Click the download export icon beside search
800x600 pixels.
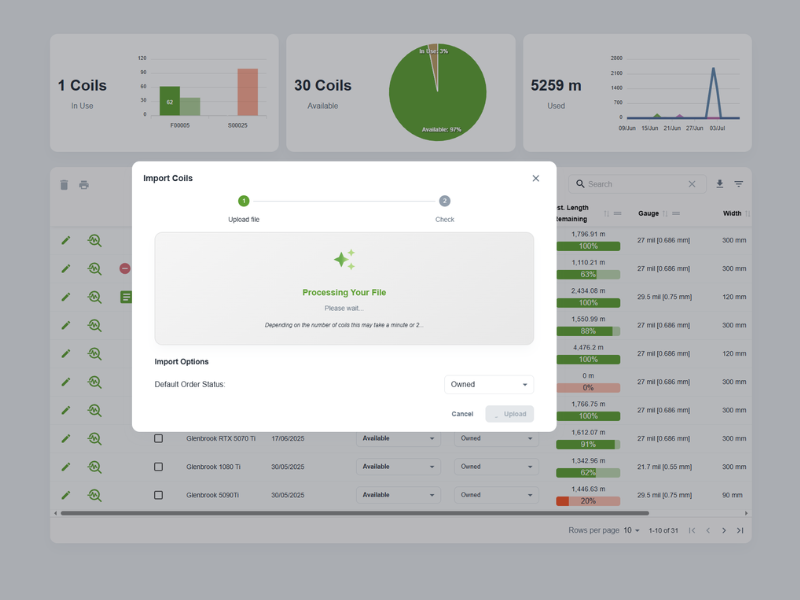[718, 185]
